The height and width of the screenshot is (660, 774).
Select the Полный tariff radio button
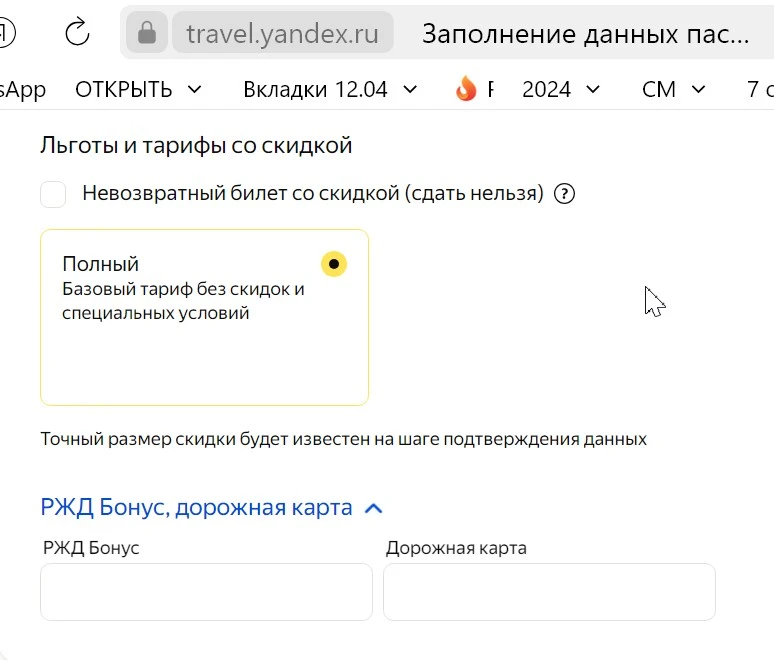coord(334,264)
